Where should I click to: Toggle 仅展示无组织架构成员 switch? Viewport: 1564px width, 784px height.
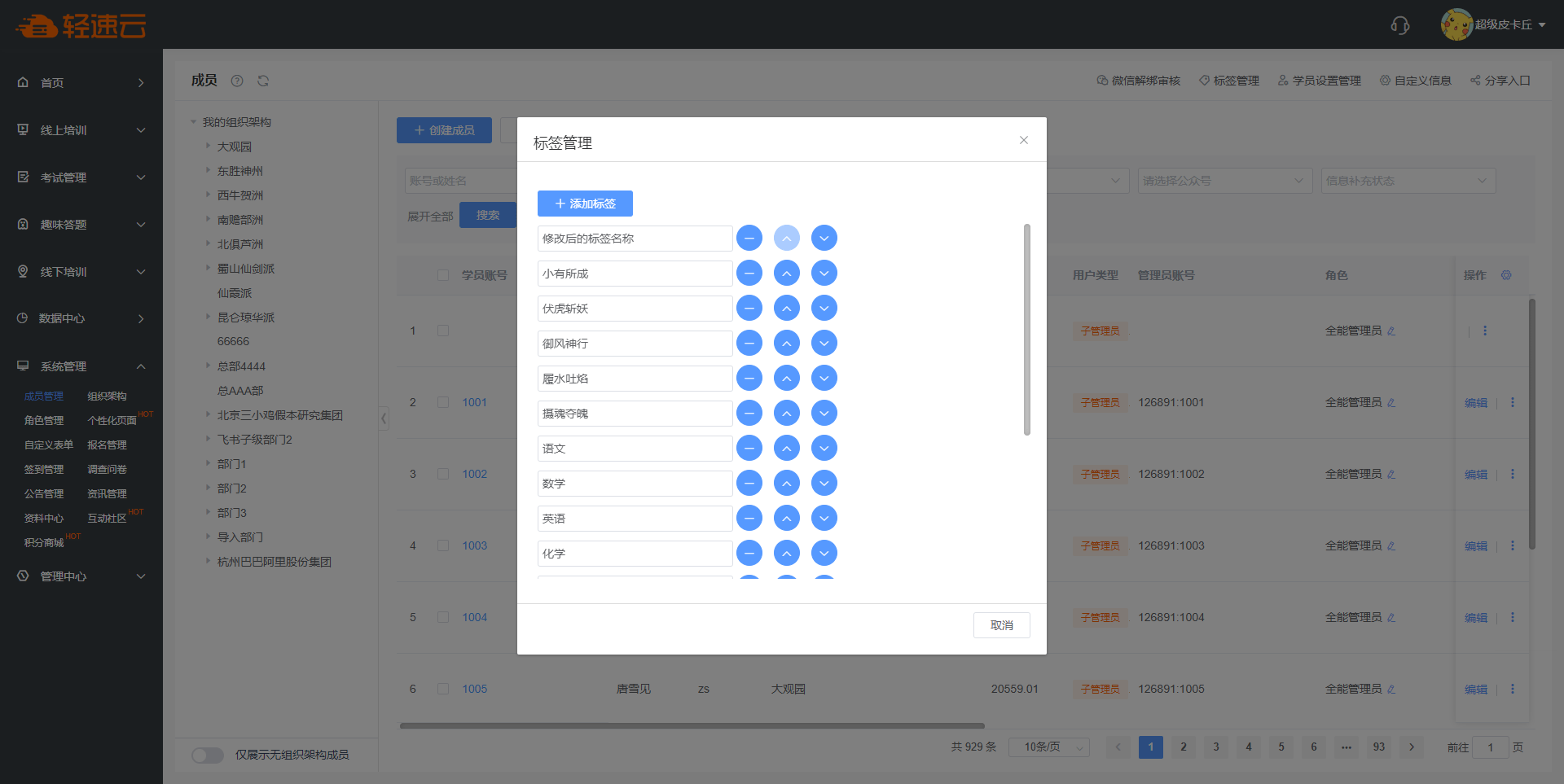pyautogui.click(x=208, y=755)
